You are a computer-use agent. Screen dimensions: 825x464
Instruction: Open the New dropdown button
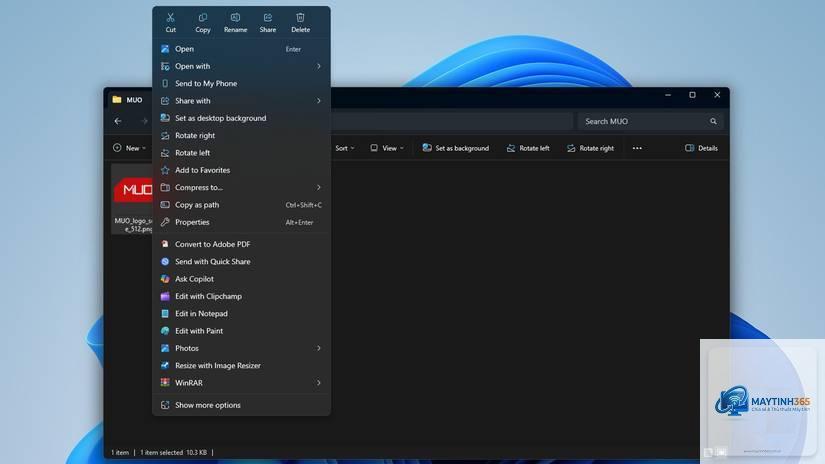129,148
